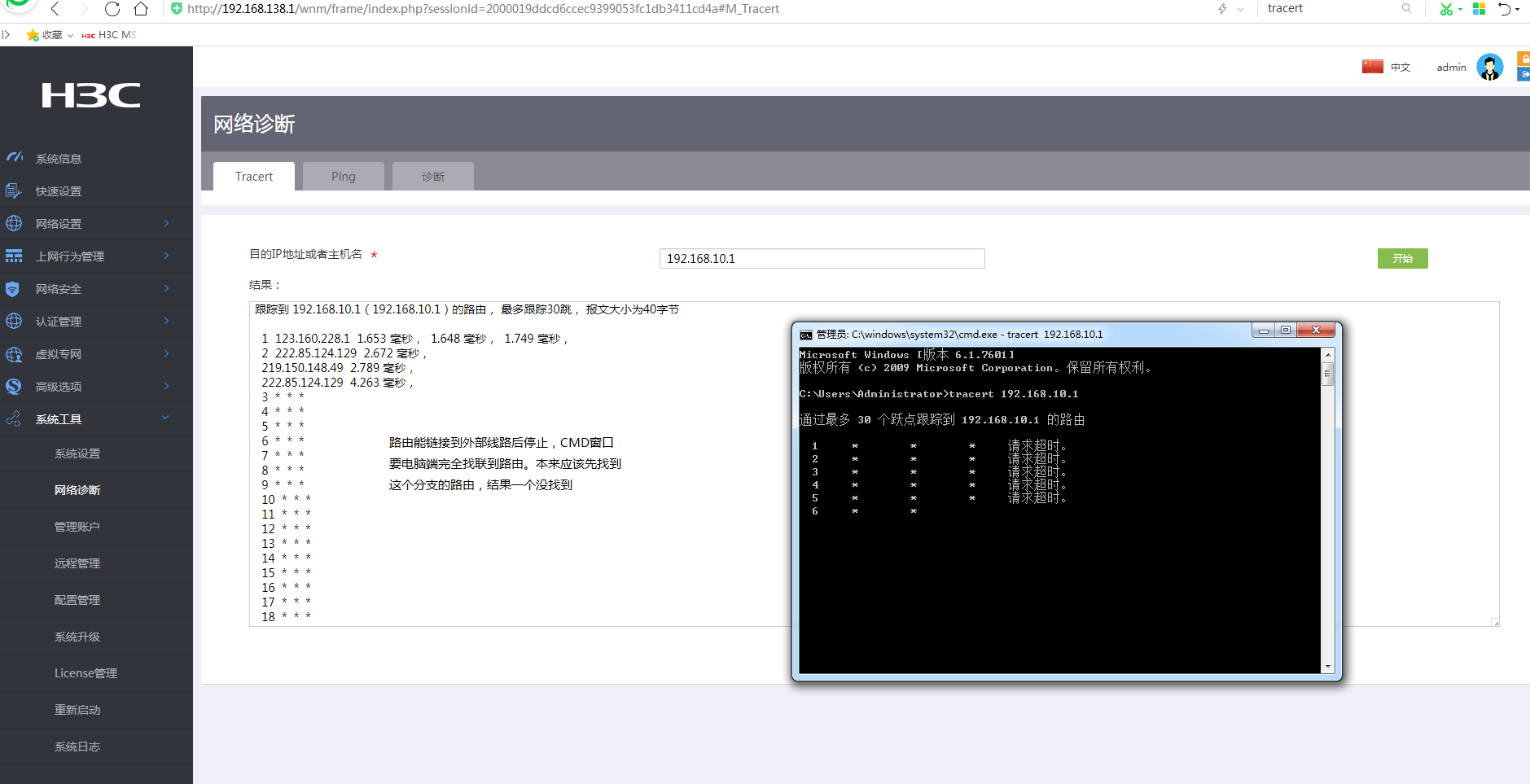The height and width of the screenshot is (784, 1530).
Task: Click the H3C logo in the sidebar
Action: point(91,95)
